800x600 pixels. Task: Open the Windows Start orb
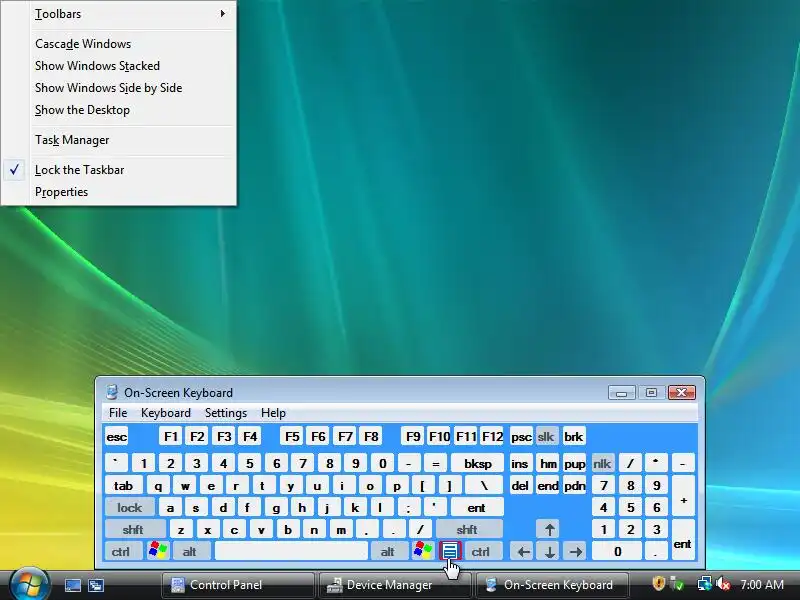point(29,585)
